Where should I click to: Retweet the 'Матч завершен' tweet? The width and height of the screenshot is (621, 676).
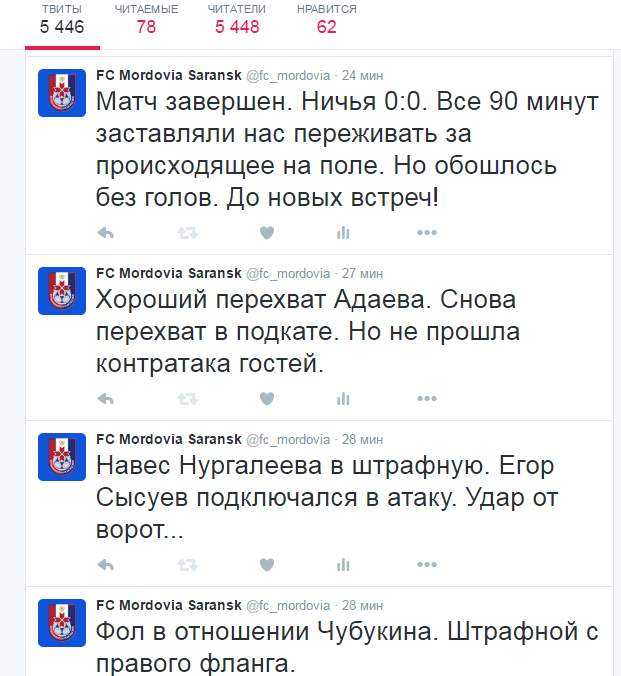pyautogui.click(x=187, y=233)
